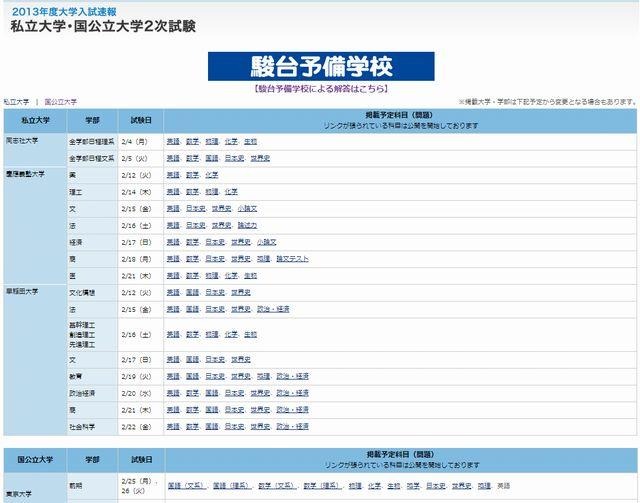Open 英語 for 早稲田大学 社会科学 2/22

(173, 426)
